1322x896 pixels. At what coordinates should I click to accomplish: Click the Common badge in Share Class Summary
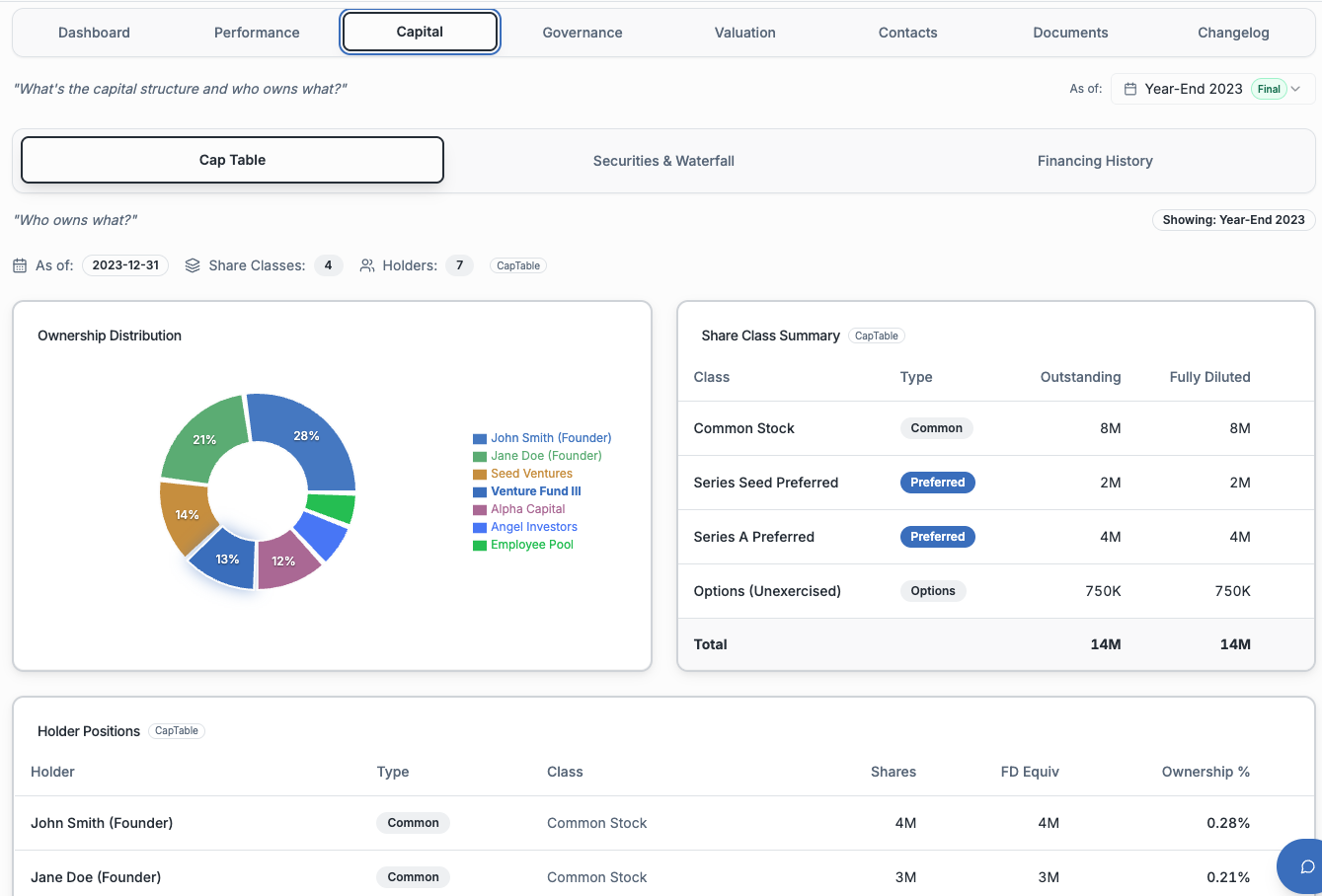[x=936, y=428]
